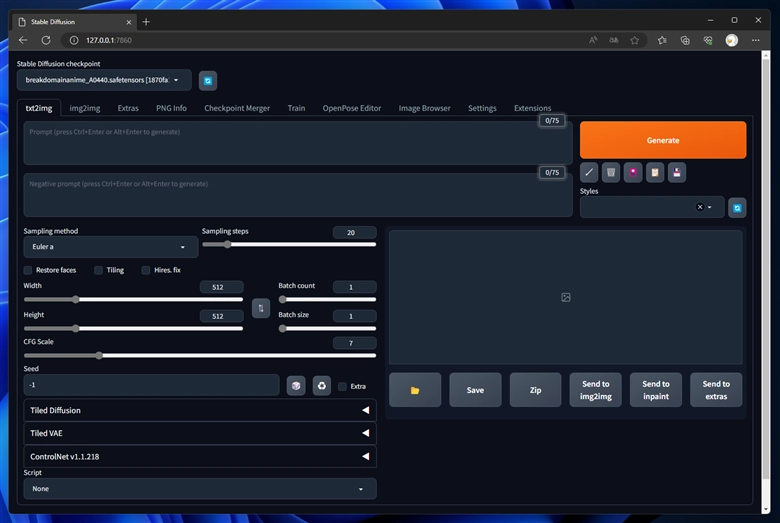Add this page to favorites star

point(635,40)
